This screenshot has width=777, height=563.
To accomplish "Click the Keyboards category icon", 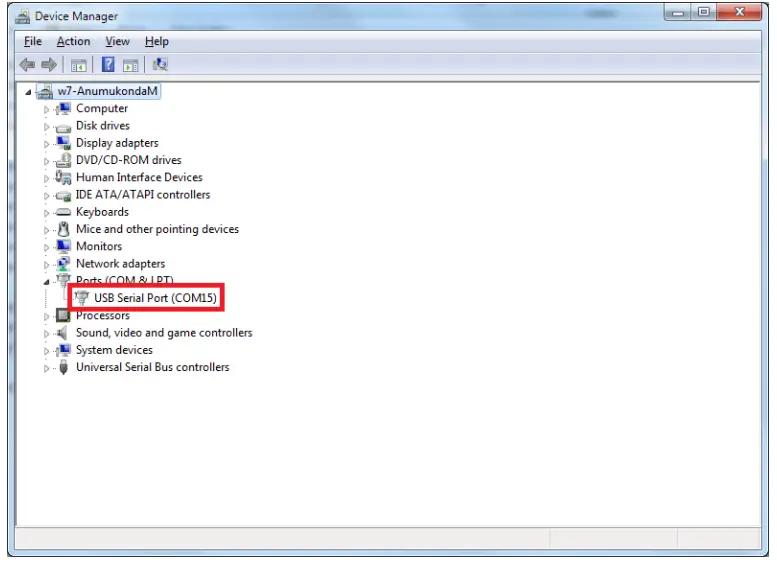I will (63, 212).
